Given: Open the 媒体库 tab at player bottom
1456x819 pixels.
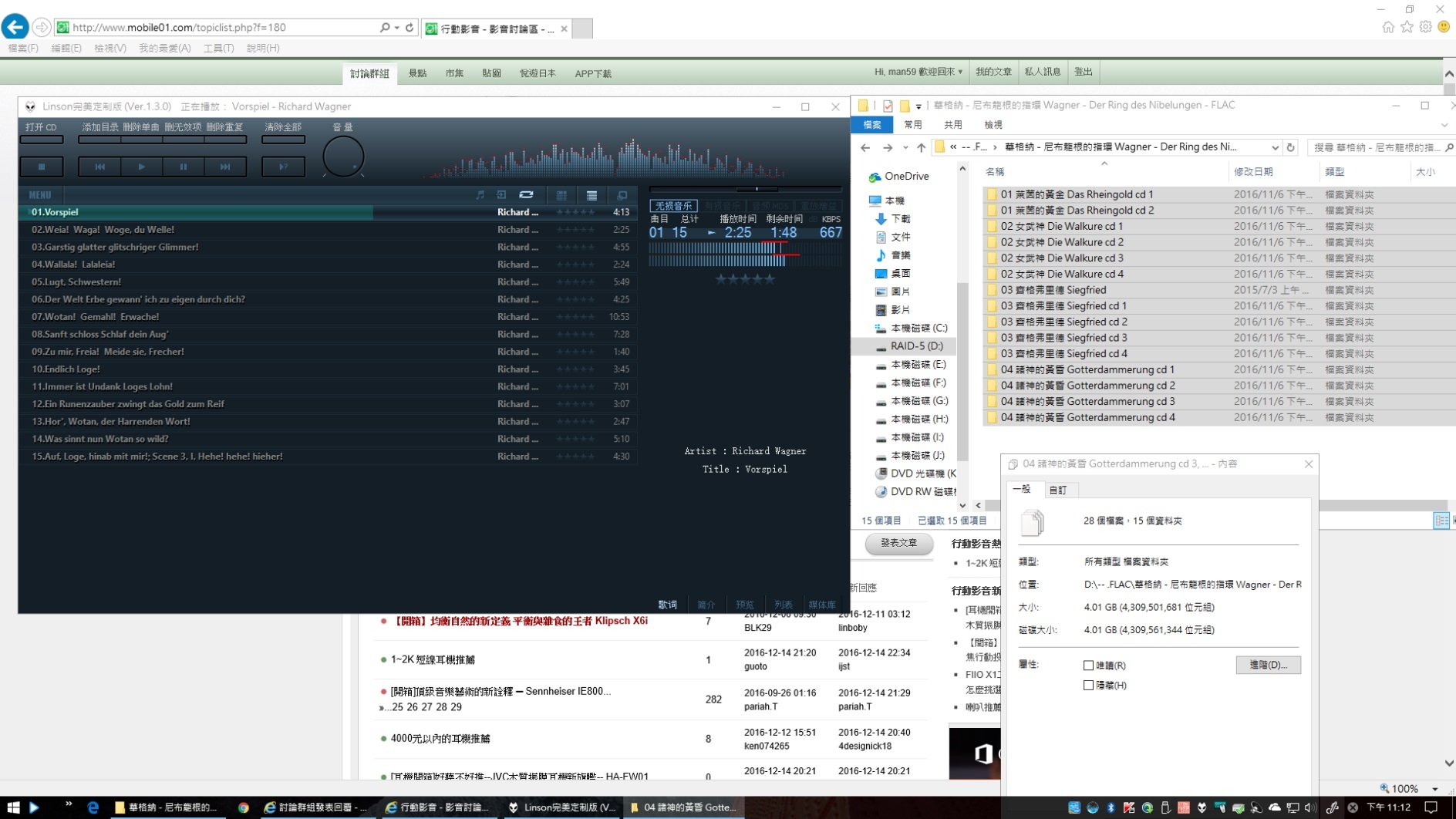Looking at the screenshot, I should [822, 605].
